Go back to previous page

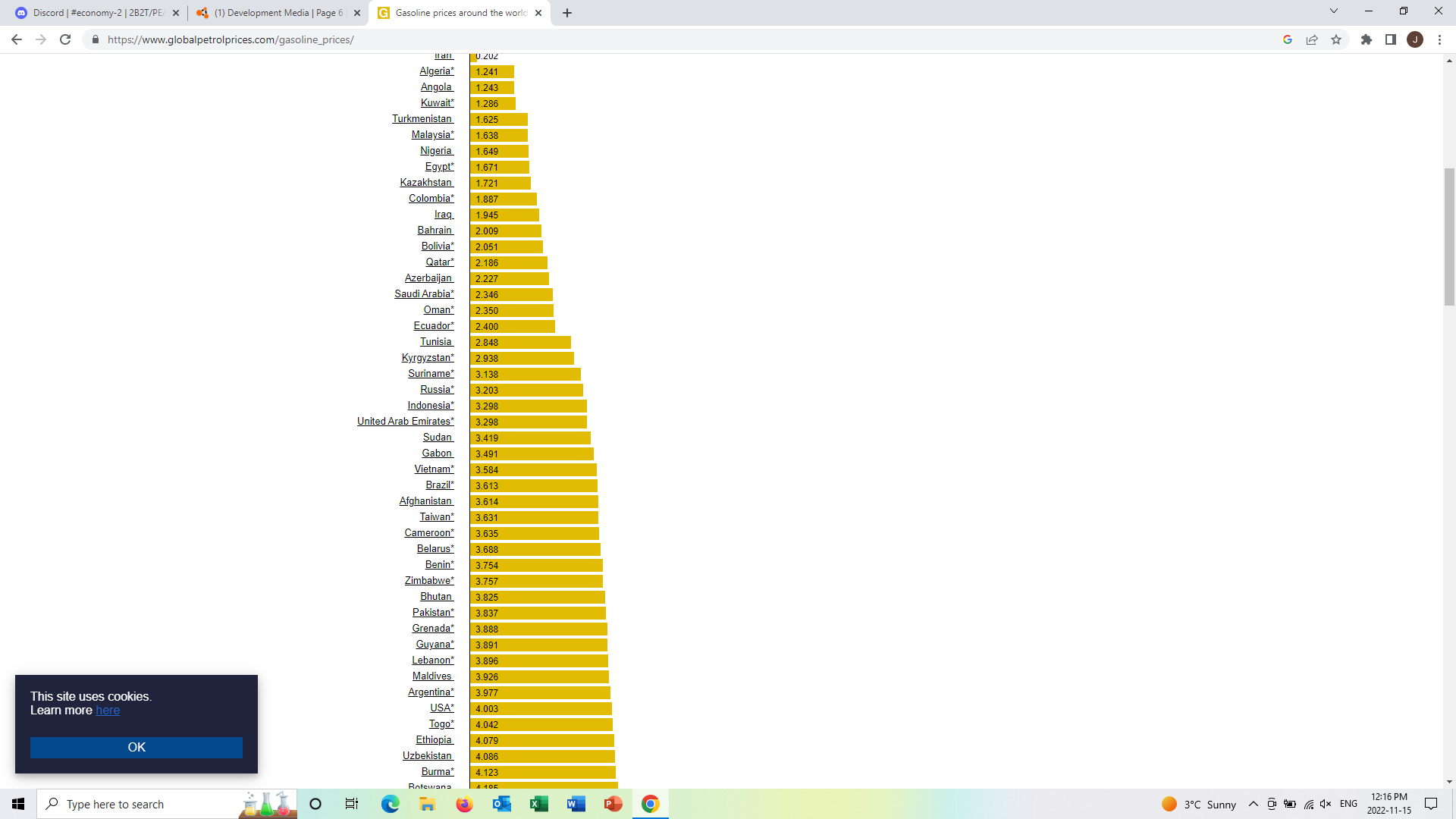(x=17, y=39)
